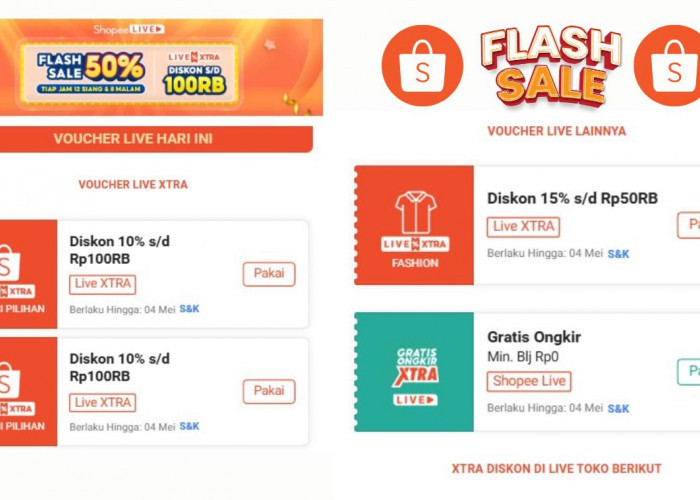Click the Shopee Live logo atop the banner
The height and width of the screenshot is (500, 700).
(129, 30)
